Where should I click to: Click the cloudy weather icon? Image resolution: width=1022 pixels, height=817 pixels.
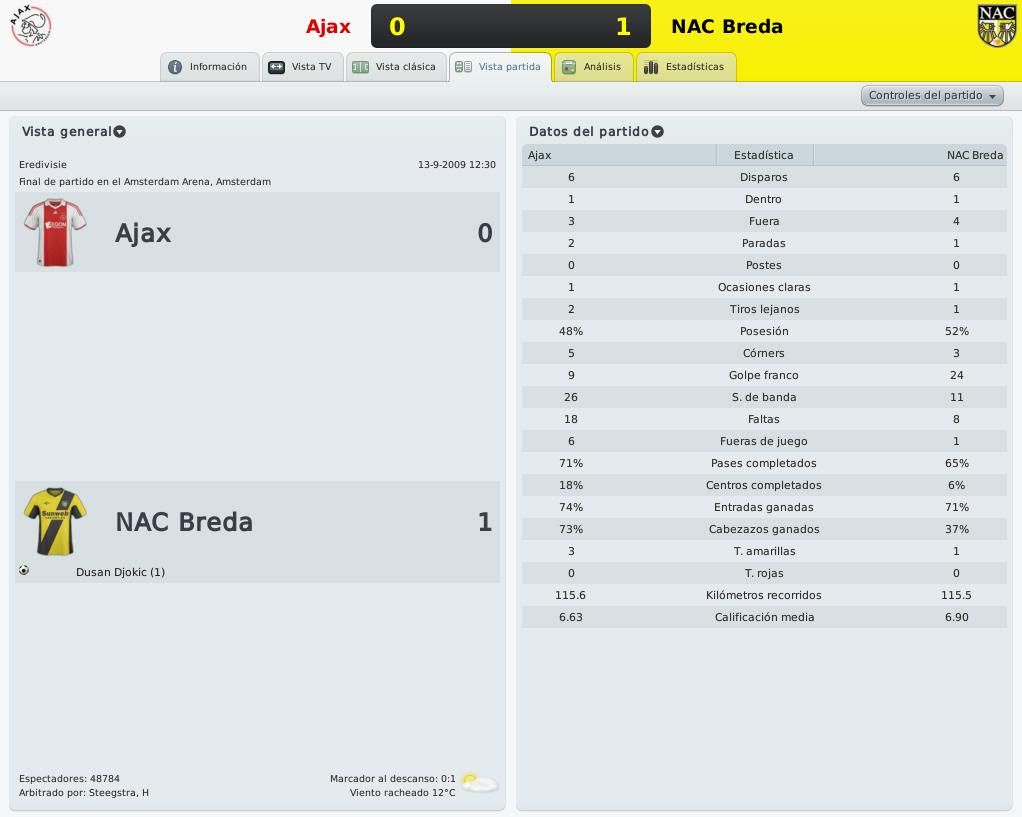[479, 782]
